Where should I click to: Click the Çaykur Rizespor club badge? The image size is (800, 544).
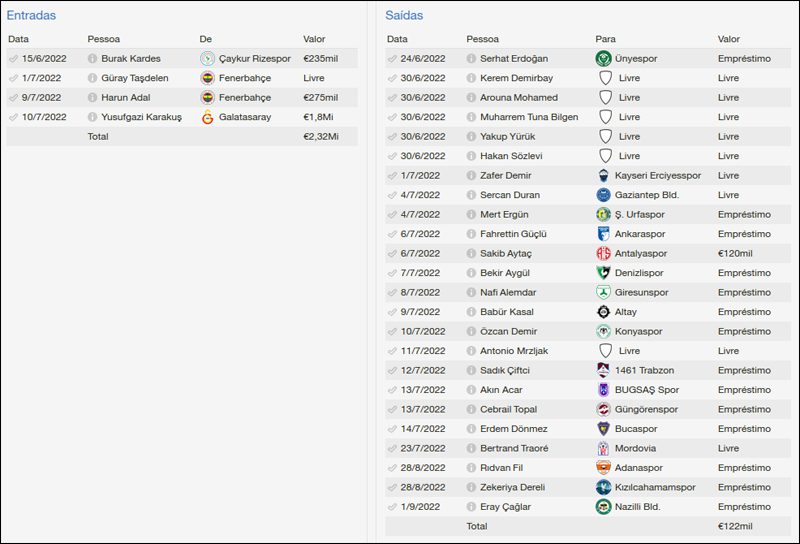207,59
